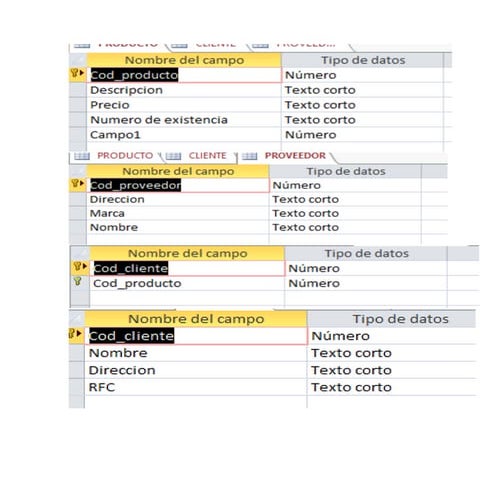The height and width of the screenshot is (495, 495).
Task: Click the table icon on CLIENTE tab
Action: point(173,156)
